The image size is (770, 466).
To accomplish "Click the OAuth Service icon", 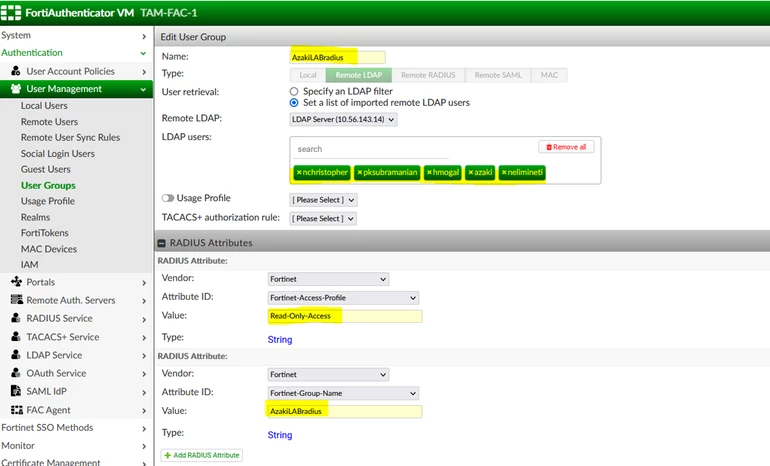I will pos(16,373).
